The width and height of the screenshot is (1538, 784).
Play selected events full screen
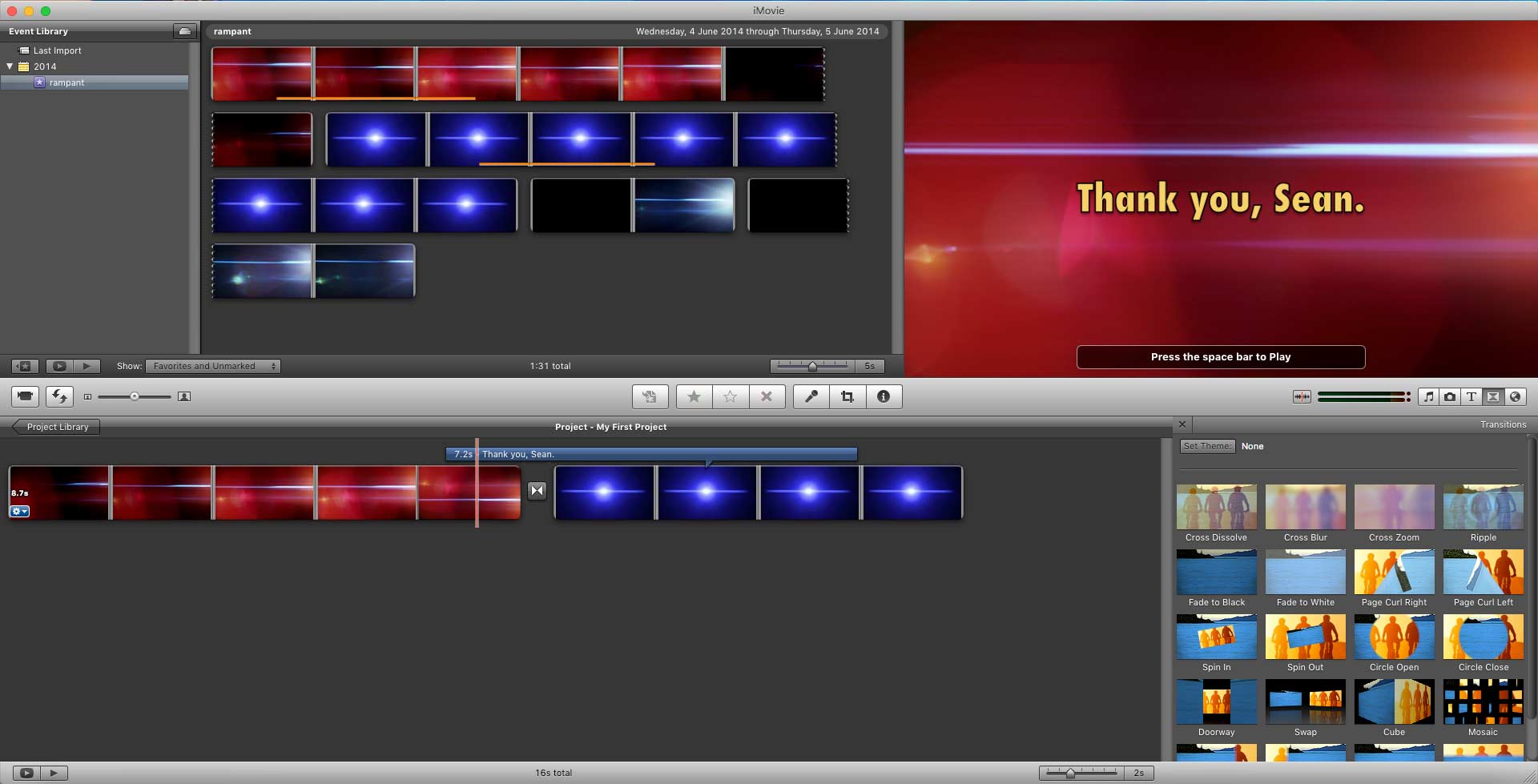59,366
